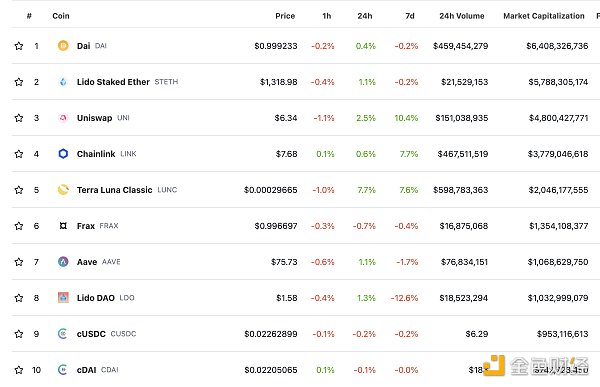The width and height of the screenshot is (600, 387).
Task: Click the cDAI logo icon
Action: (x=63, y=370)
